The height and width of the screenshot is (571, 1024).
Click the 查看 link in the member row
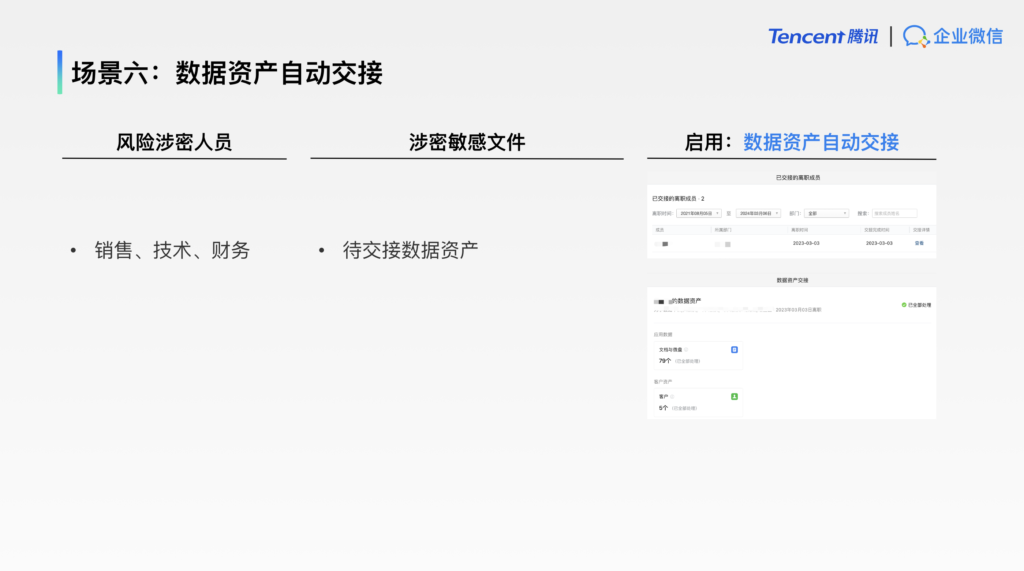click(x=919, y=243)
